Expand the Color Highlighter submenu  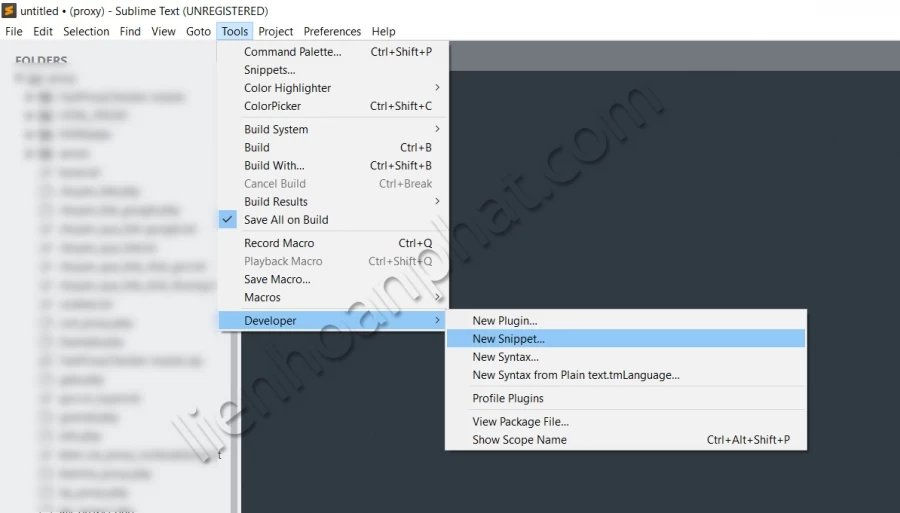click(333, 88)
